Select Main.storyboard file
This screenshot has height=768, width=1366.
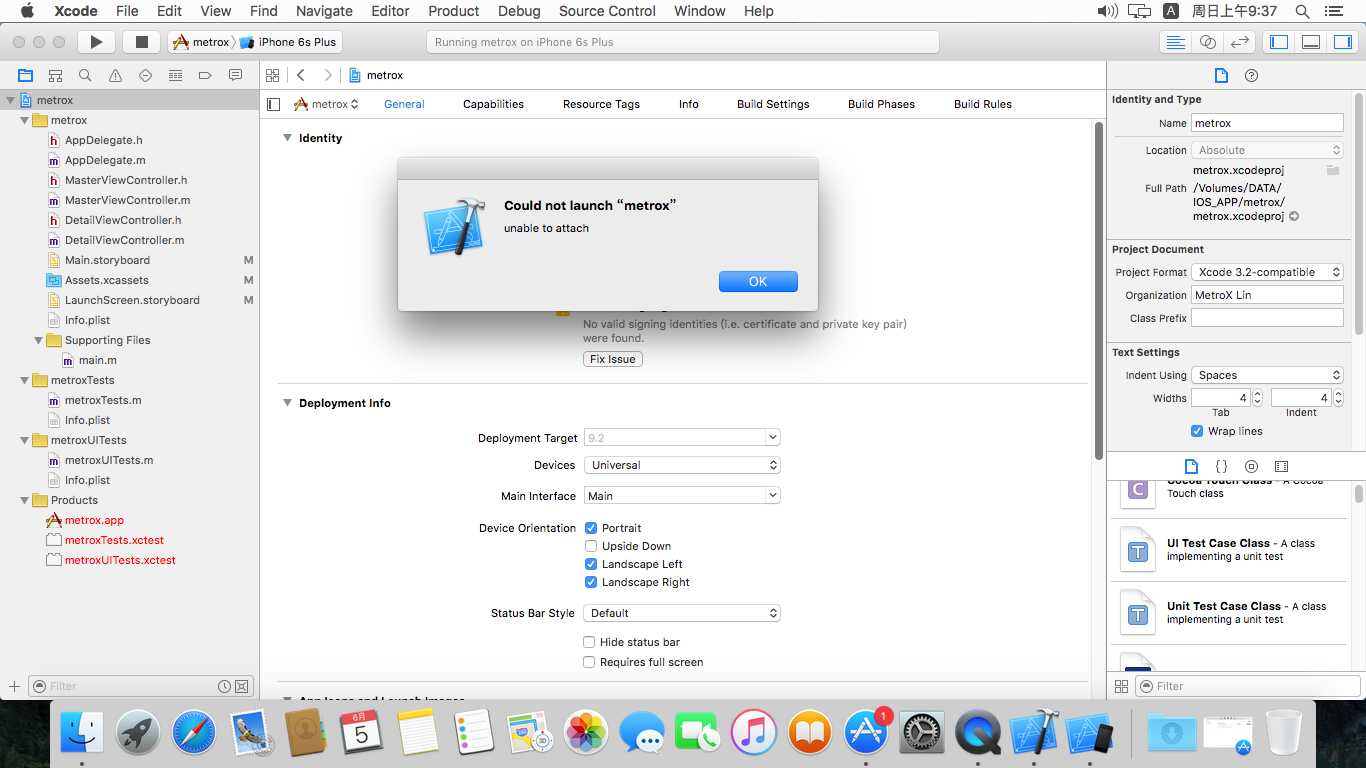click(107, 260)
